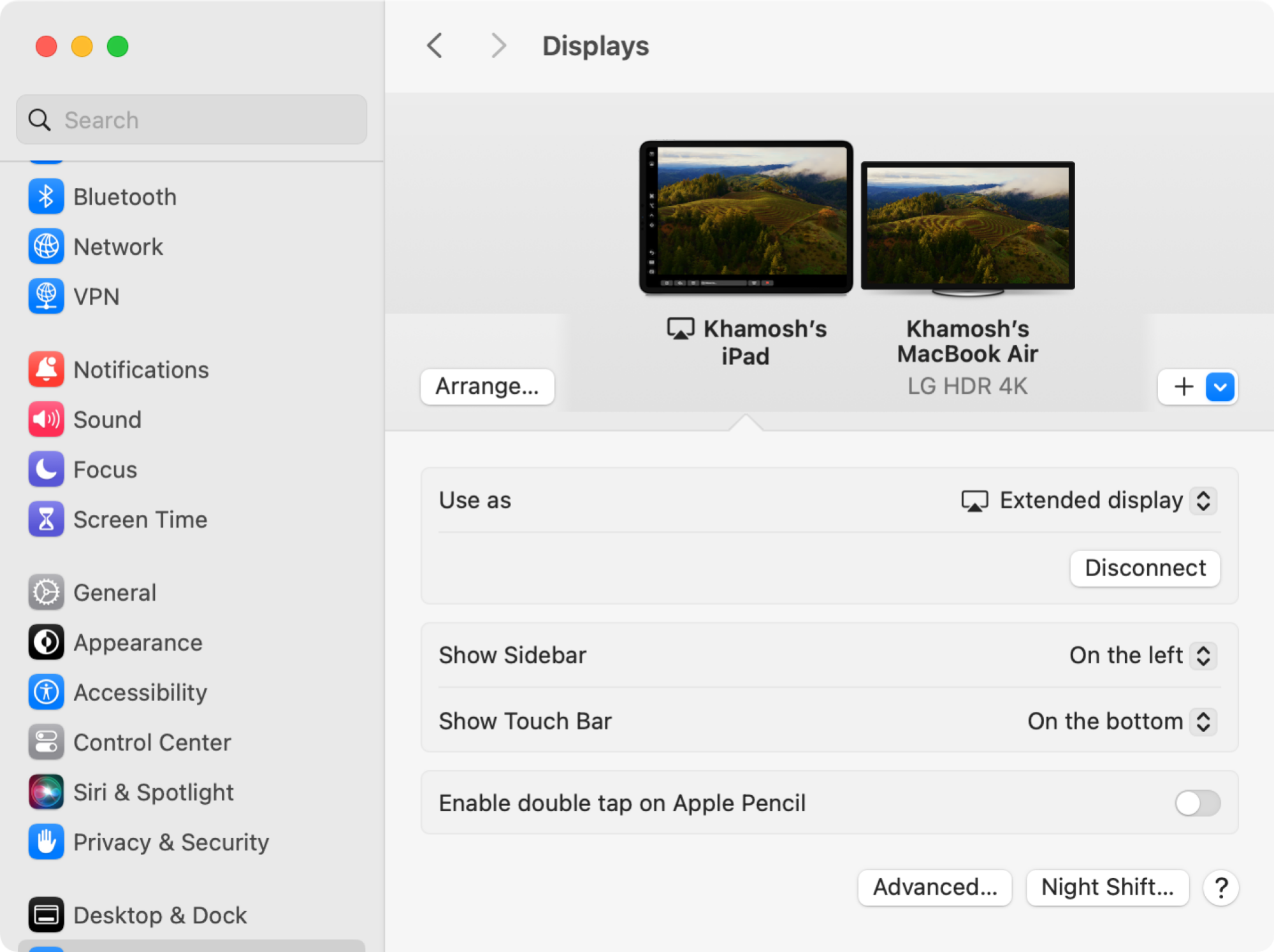Screen dimensions: 1274x952
Task: Toggle Enable double tap on Apple Pencil
Action: [x=1198, y=803]
